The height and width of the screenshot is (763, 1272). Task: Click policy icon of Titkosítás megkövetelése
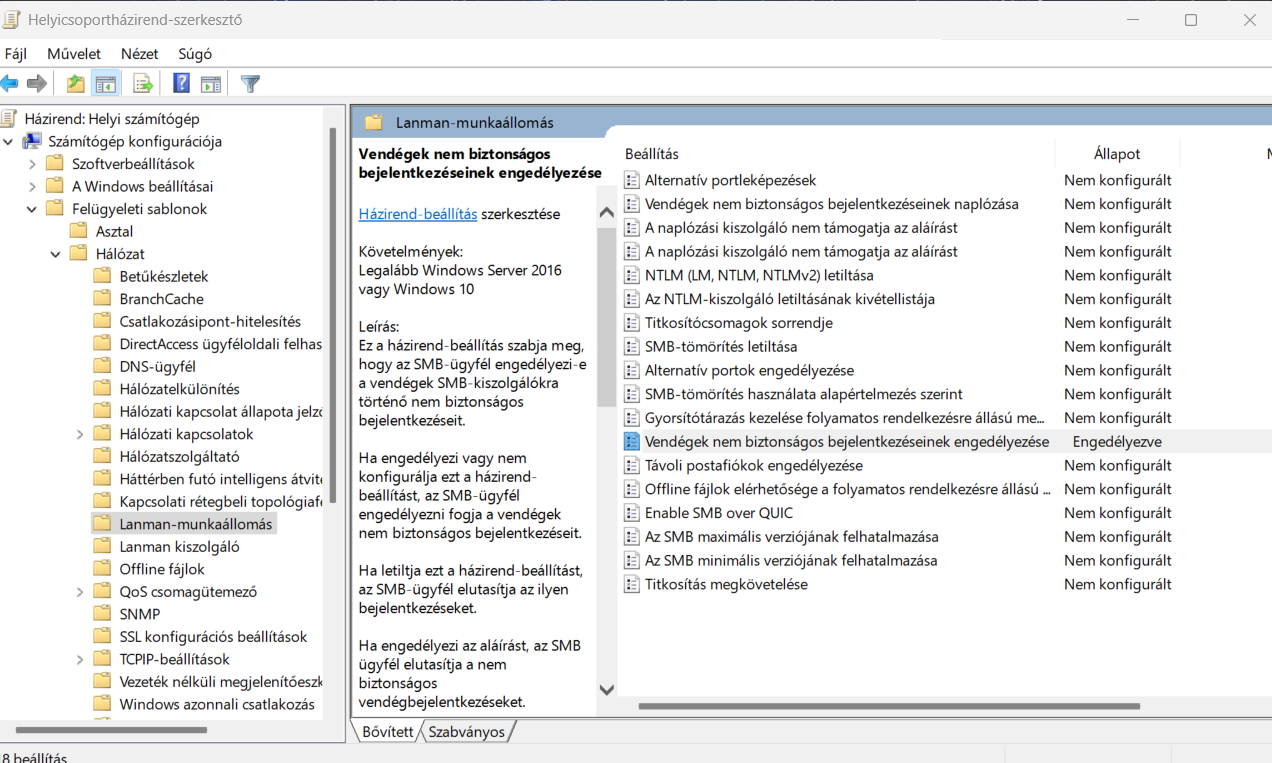pyautogui.click(x=631, y=584)
